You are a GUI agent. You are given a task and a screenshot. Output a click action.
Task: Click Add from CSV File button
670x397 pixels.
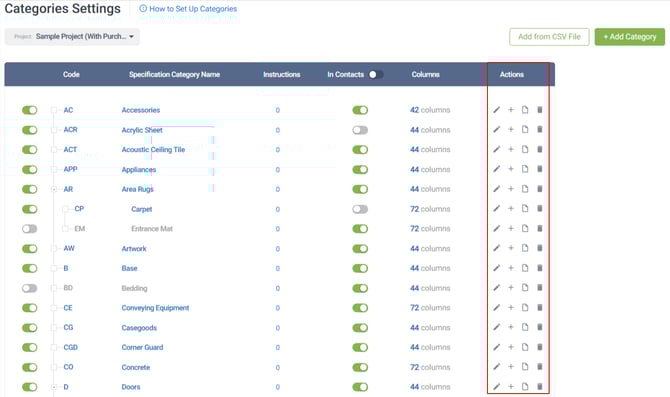[x=549, y=37]
